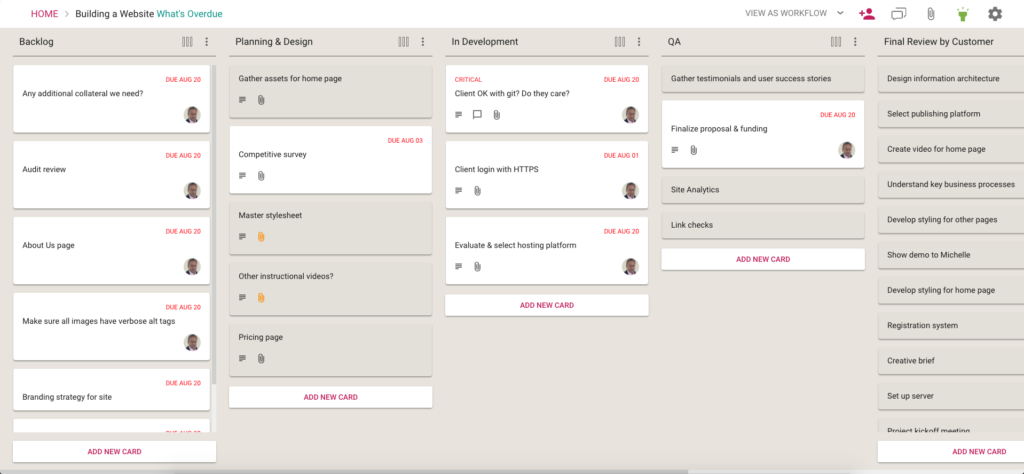Screen dimensions: 1024x474
Task: Click description icon on Pricing page card
Action: [242, 358]
